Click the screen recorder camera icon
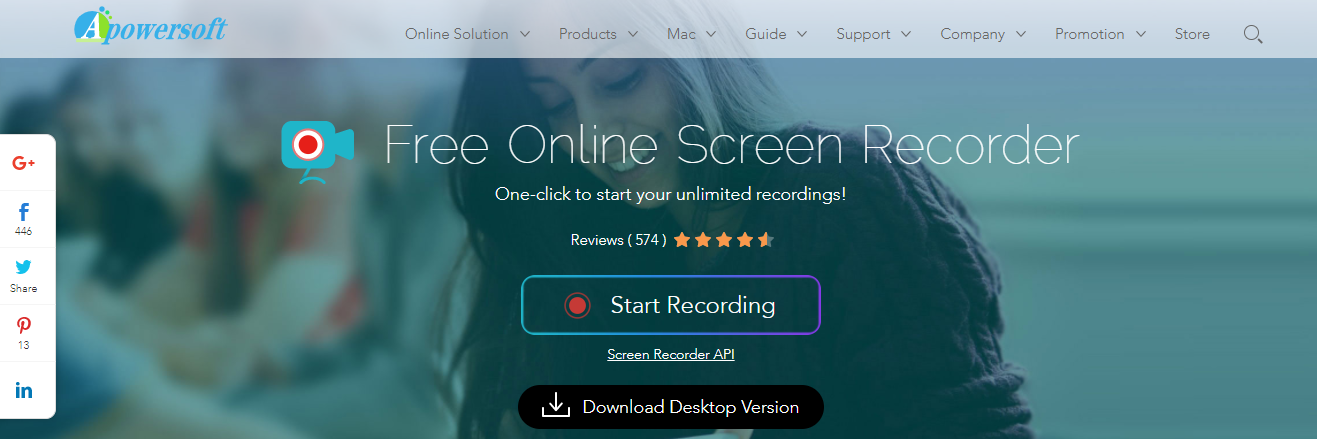 317,152
